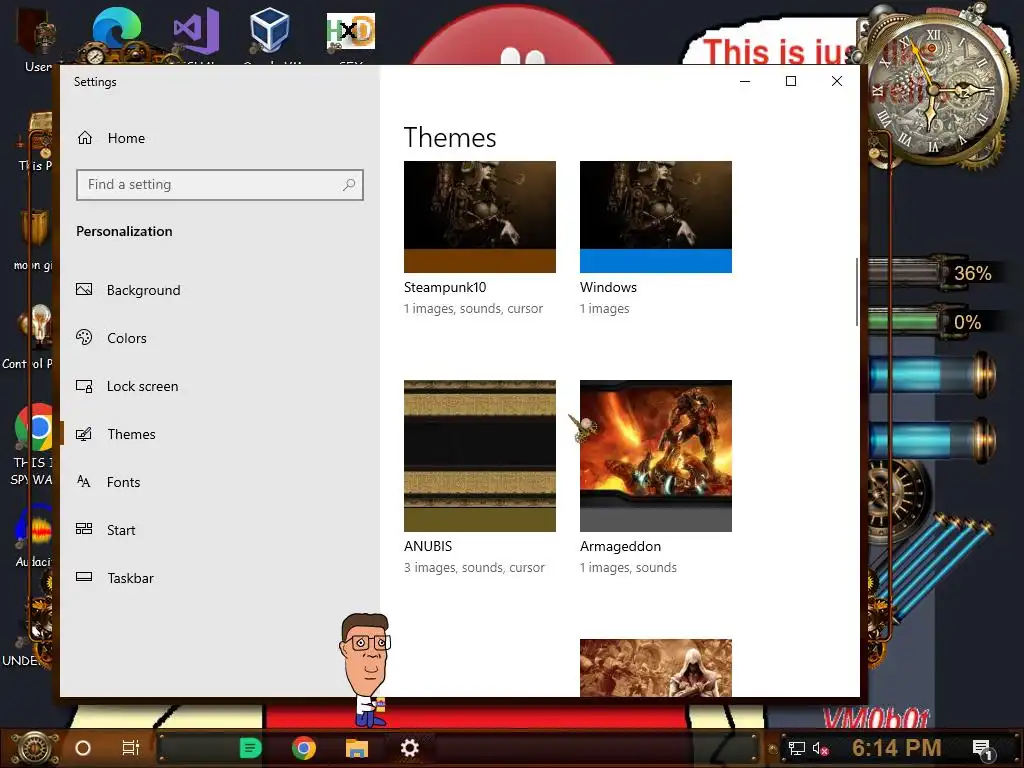The height and width of the screenshot is (768, 1024).
Task: Open the notification center icon
Action: pos(982,749)
